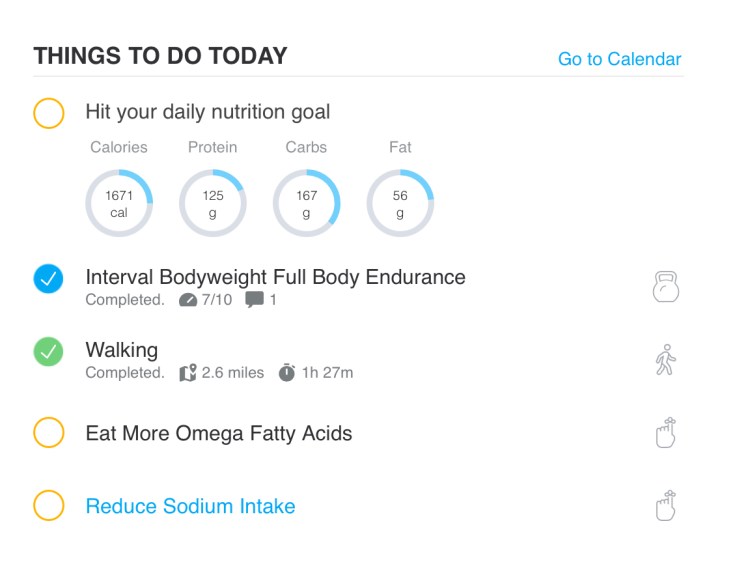Open the Reduce Sodium Intake link

[x=190, y=506]
